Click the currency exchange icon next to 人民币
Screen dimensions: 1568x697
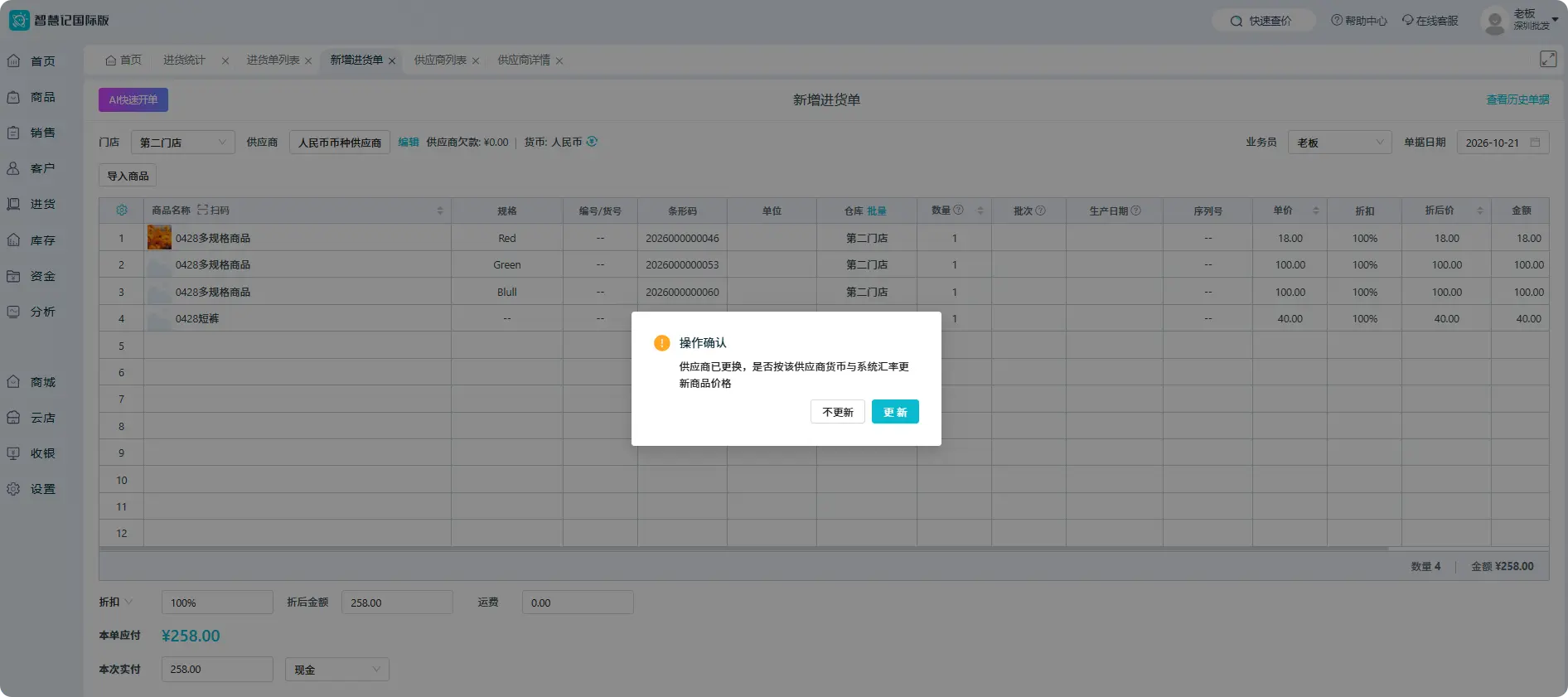[592, 142]
